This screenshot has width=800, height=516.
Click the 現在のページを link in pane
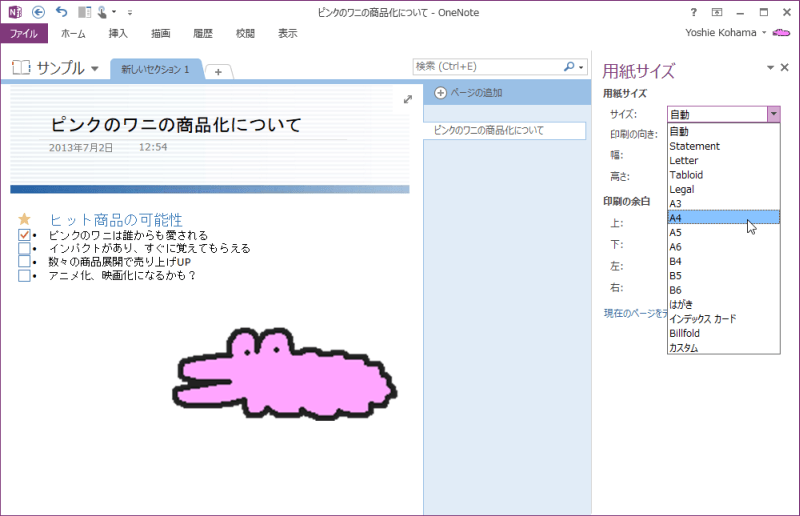point(635,313)
